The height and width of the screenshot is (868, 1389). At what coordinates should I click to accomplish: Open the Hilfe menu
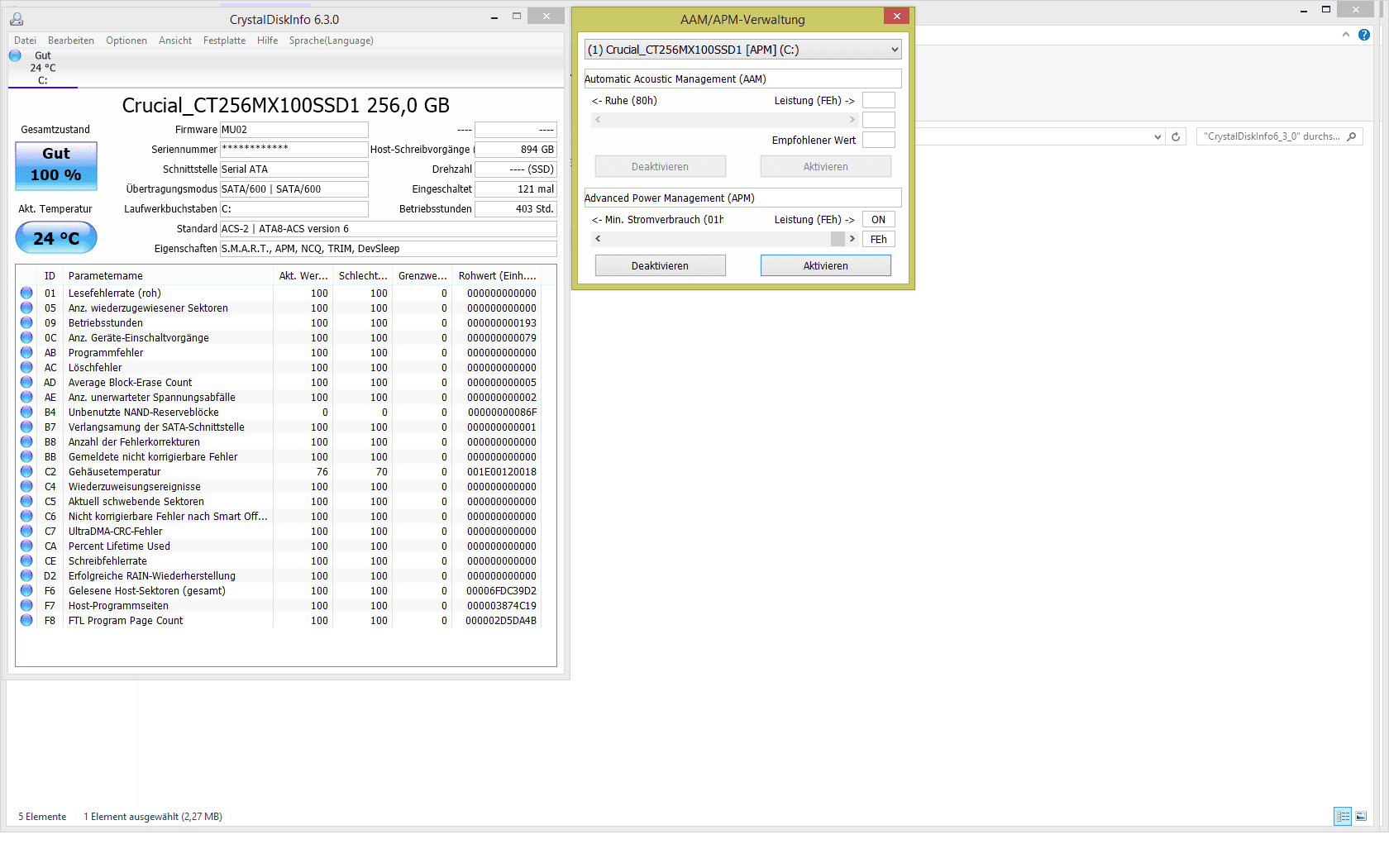click(x=267, y=41)
